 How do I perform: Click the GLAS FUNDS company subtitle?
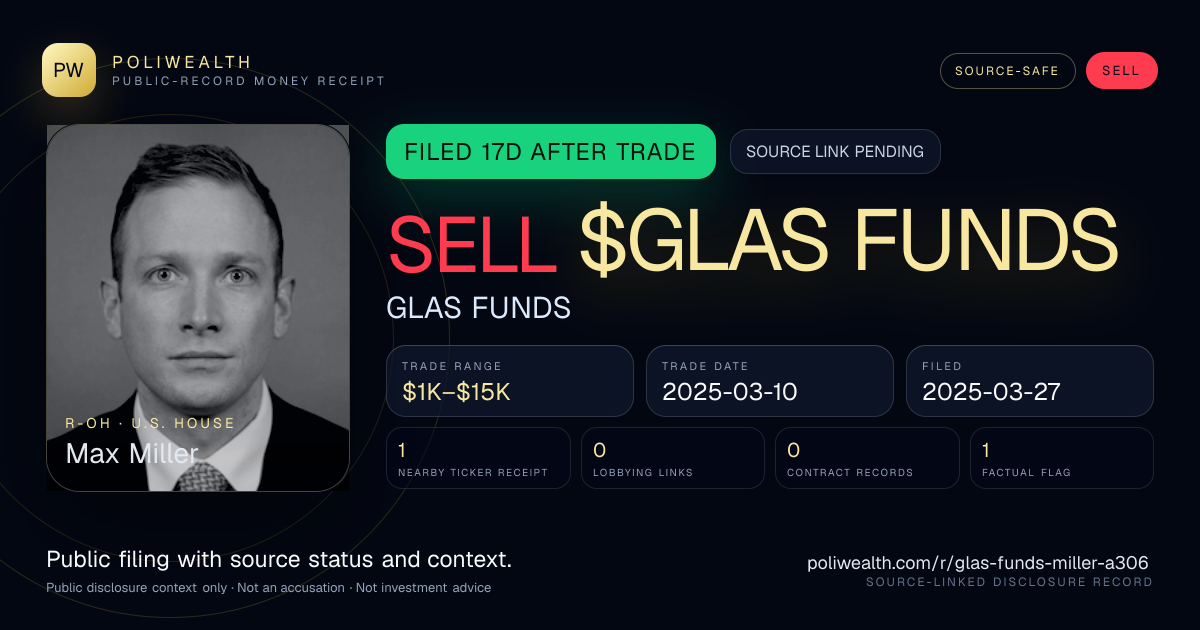[479, 308]
